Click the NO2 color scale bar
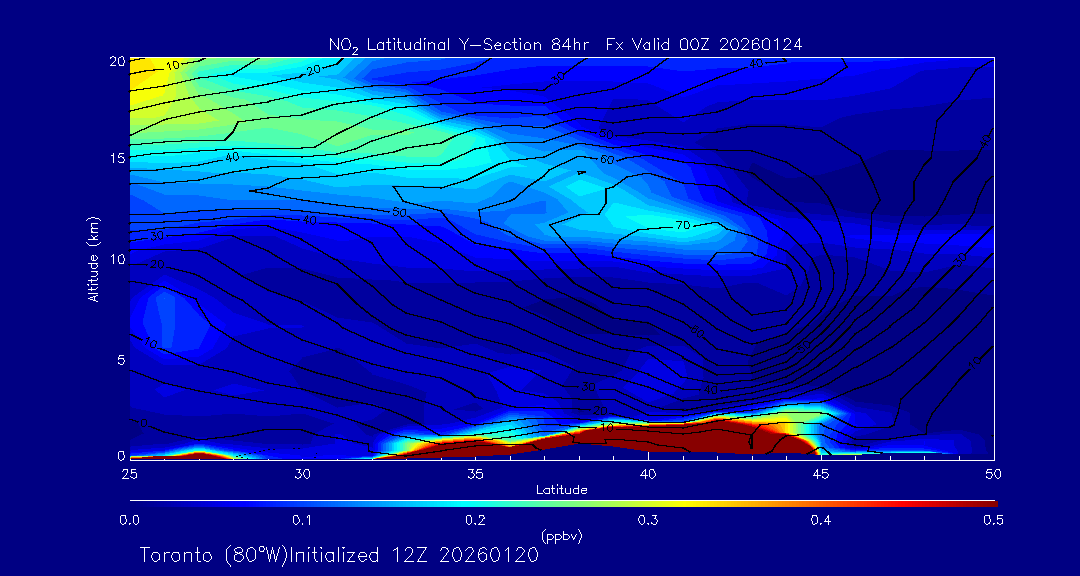This screenshot has height=576, width=1080. (x=563, y=504)
